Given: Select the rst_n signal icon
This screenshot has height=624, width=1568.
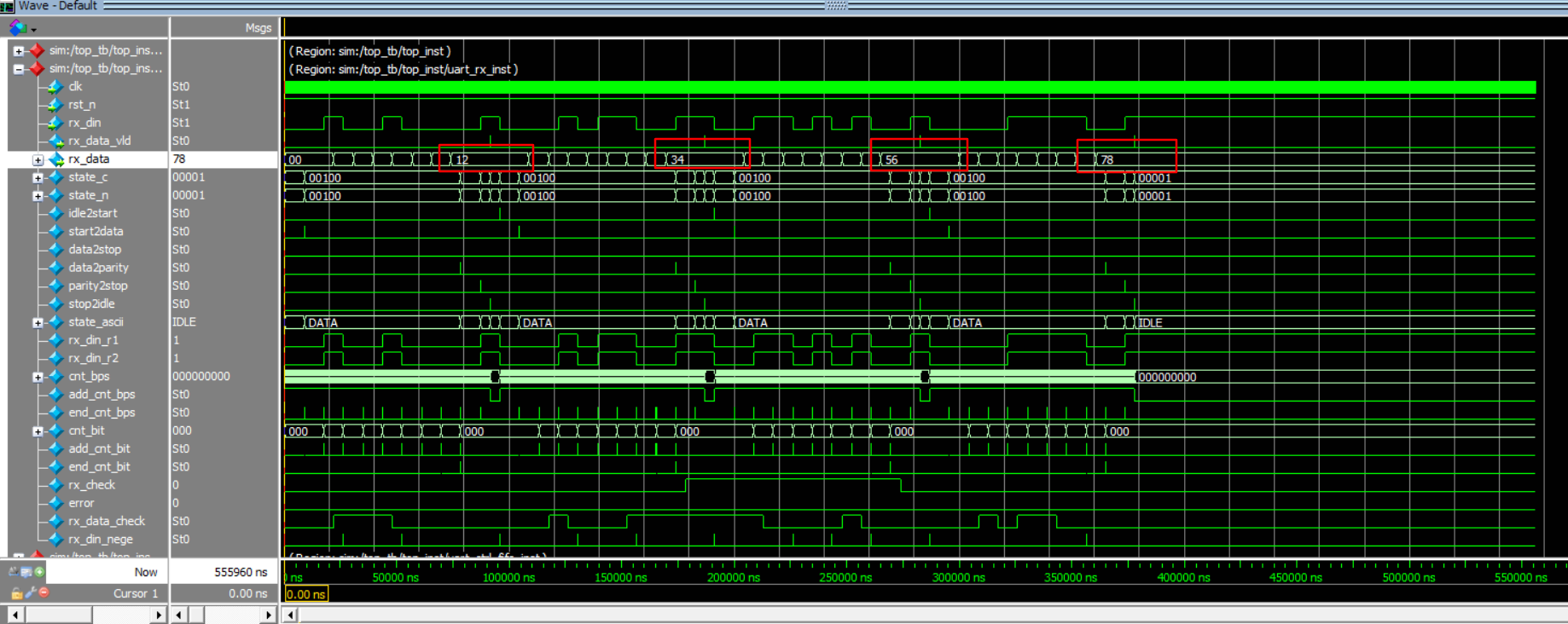Looking at the screenshot, I should [x=55, y=105].
